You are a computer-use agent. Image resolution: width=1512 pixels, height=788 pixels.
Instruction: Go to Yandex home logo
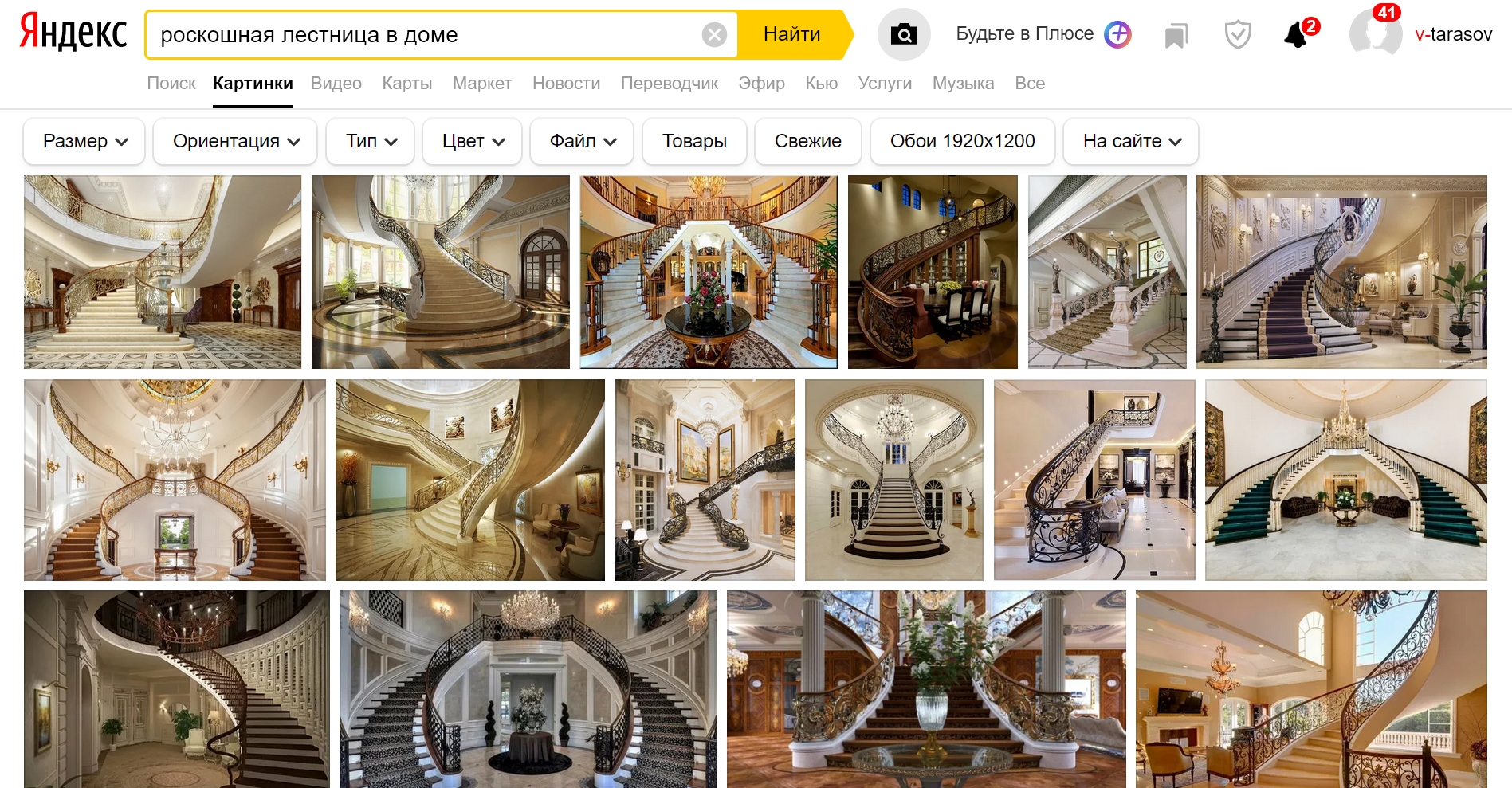pos(73,33)
